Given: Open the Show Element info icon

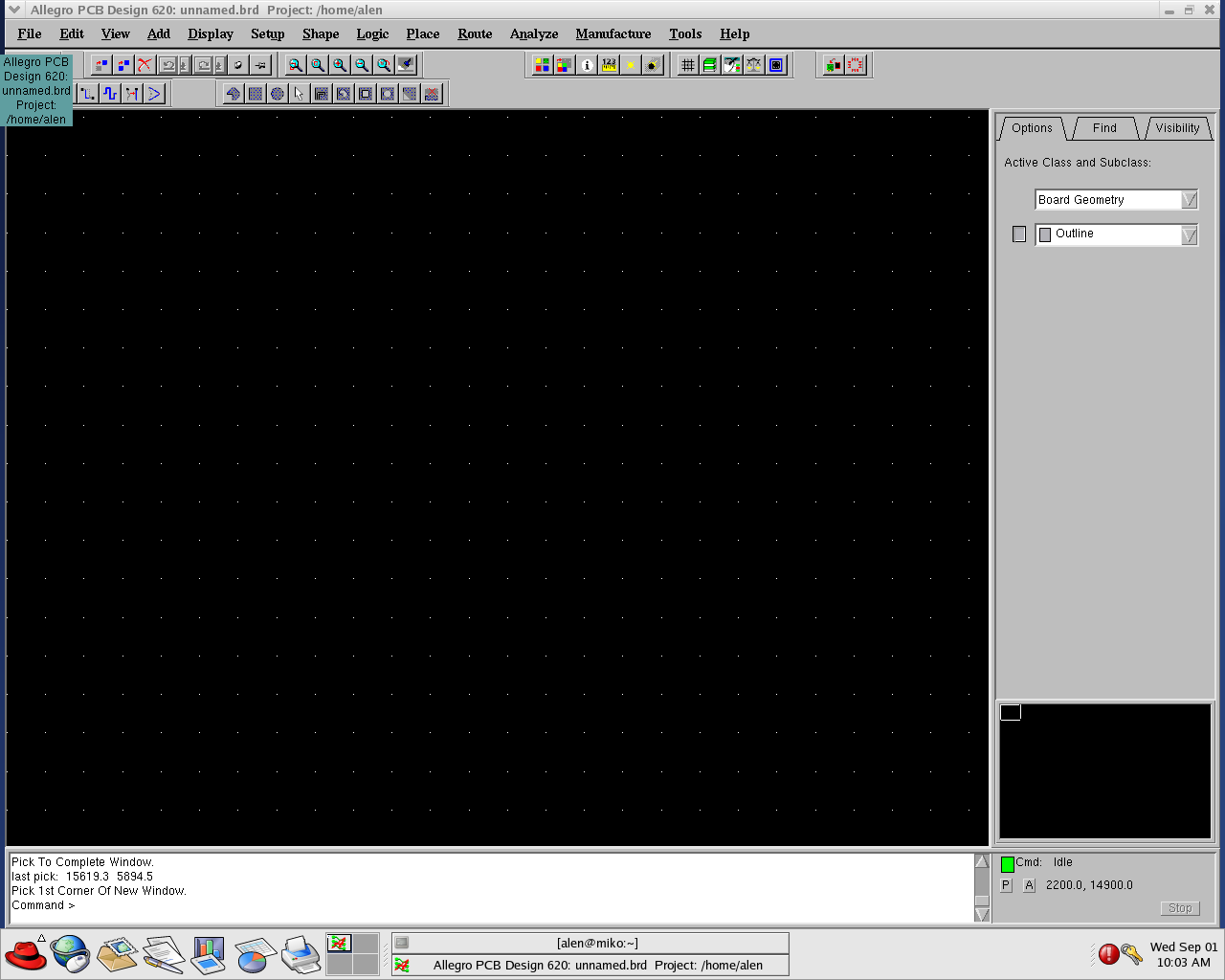Looking at the screenshot, I should tap(587, 65).
